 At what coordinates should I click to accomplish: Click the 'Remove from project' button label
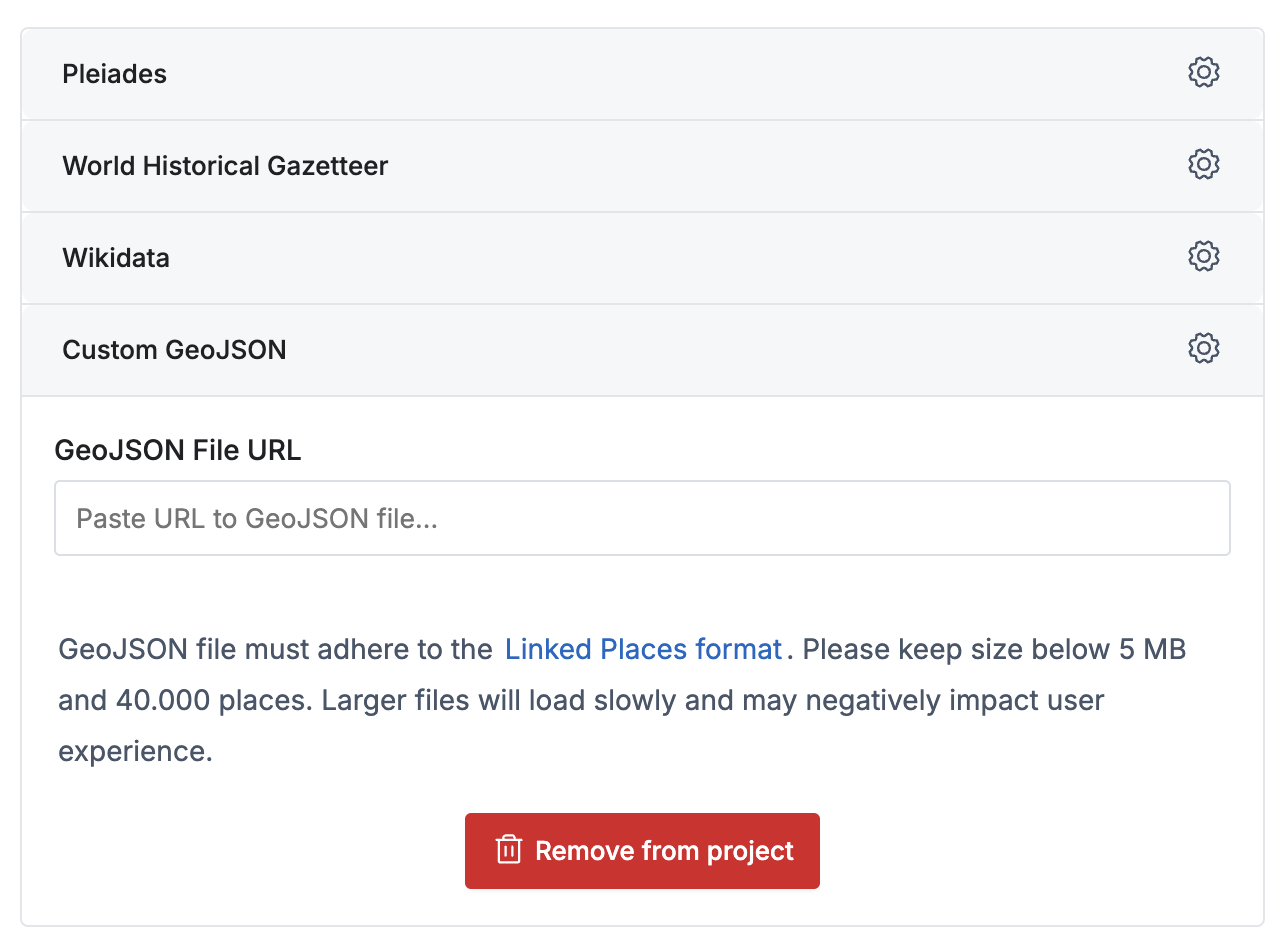coord(664,851)
